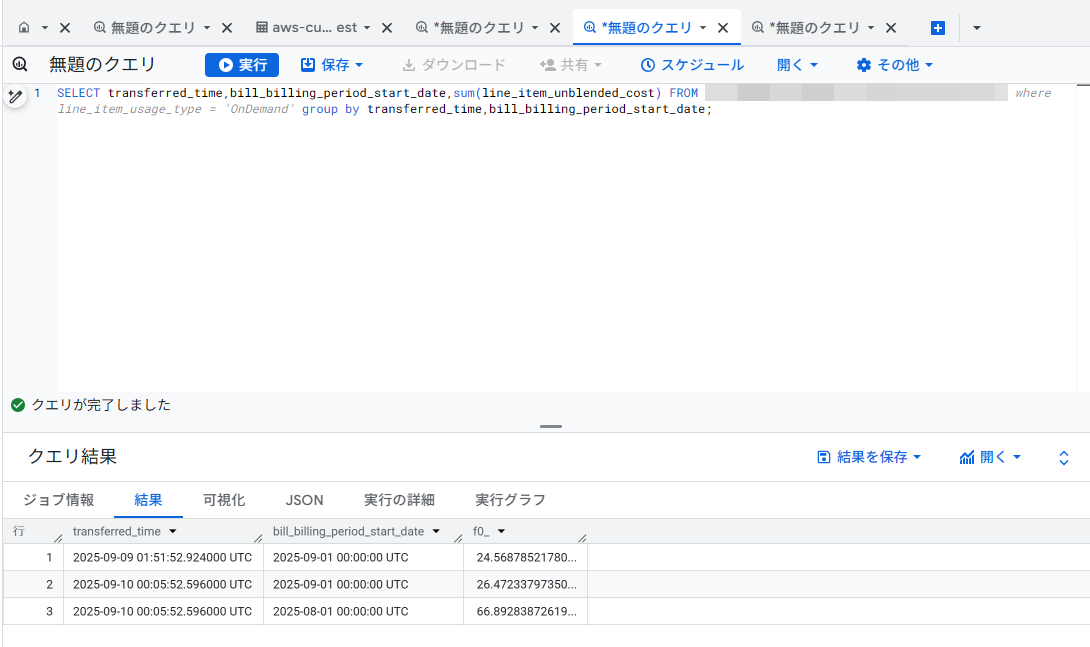Click the 24.56878521780... value cell
Image resolution: width=1090 pixels, height=647 pixels.
click(526, 557)
